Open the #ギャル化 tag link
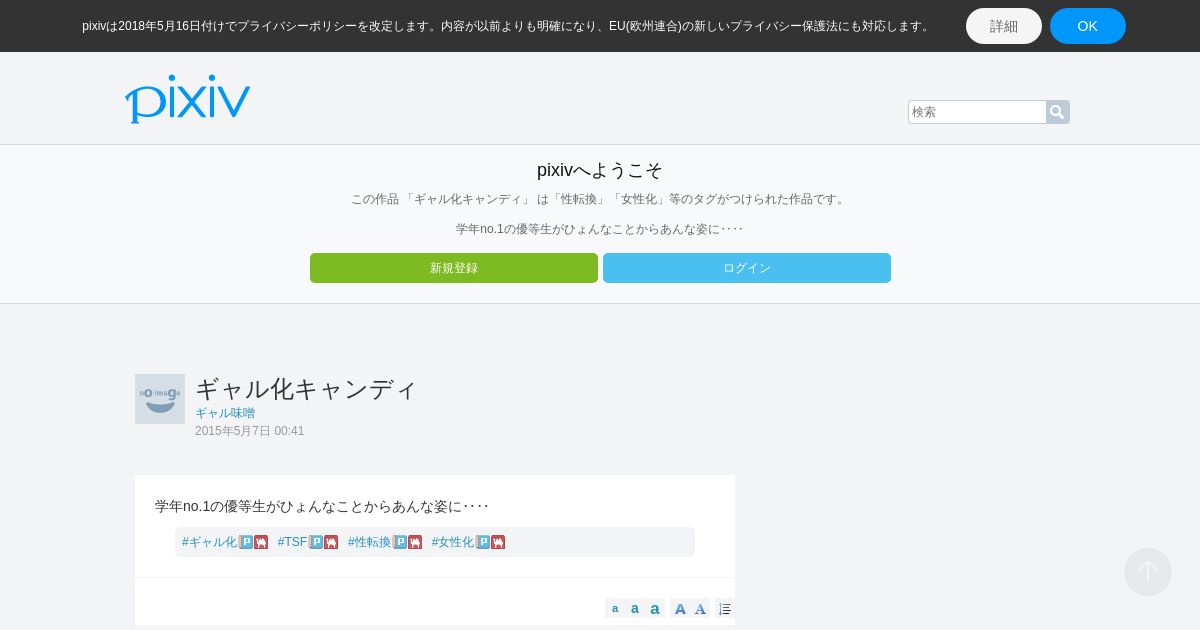 (210, 542)
